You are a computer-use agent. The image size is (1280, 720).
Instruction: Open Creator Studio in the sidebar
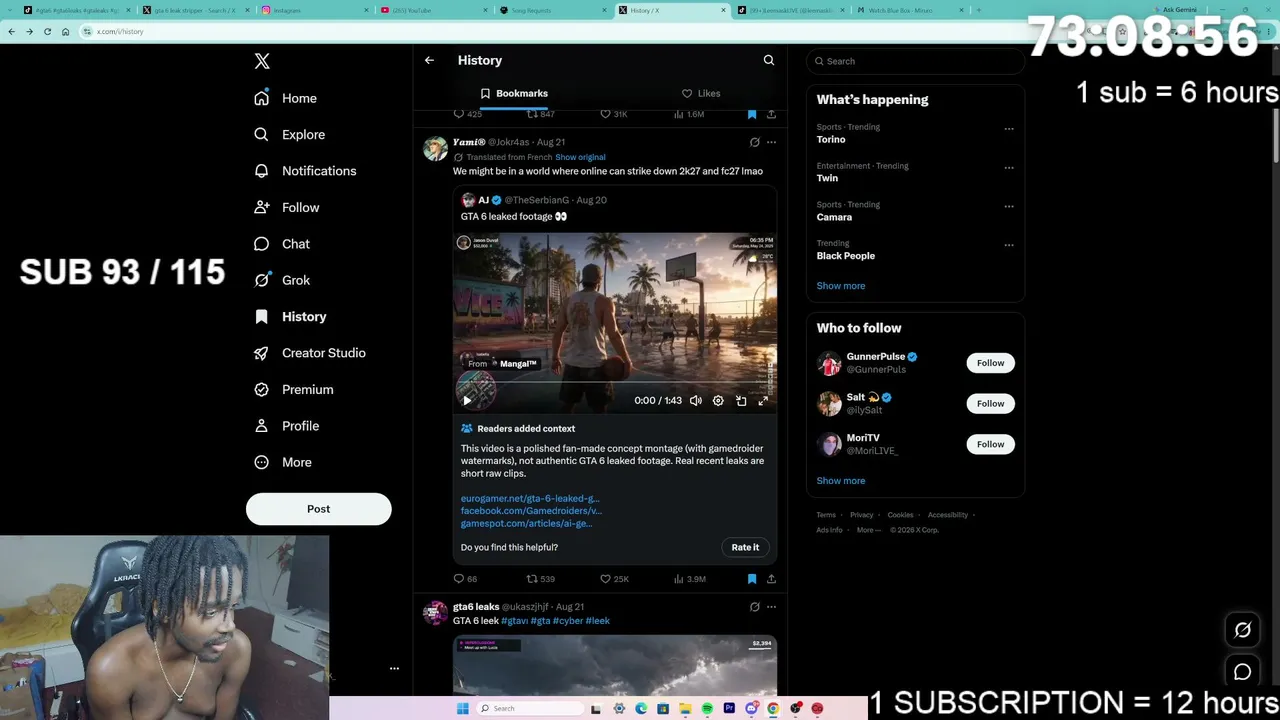310,353
